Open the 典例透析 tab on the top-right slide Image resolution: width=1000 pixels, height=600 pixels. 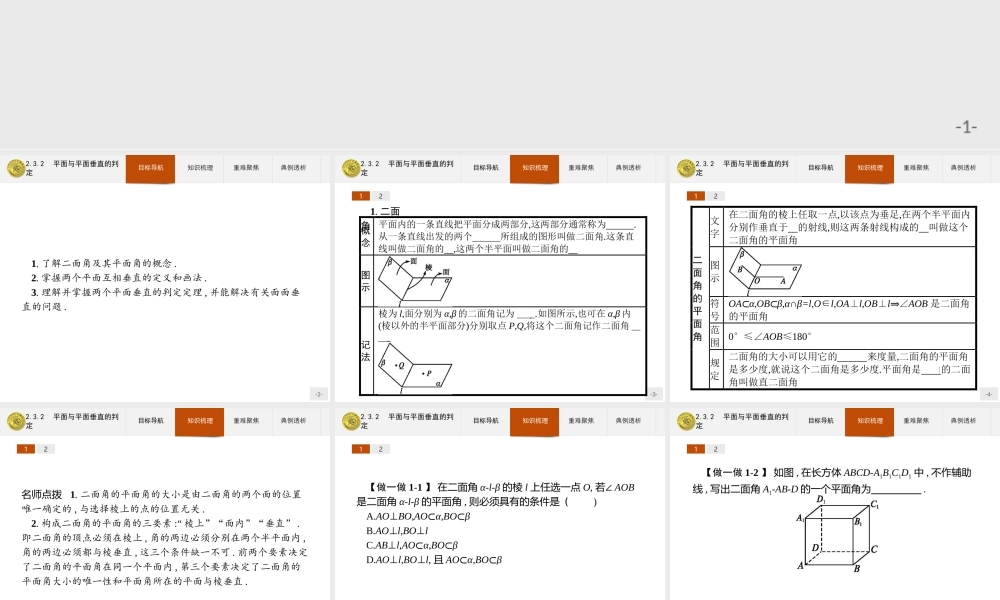(x=961, y=168)
